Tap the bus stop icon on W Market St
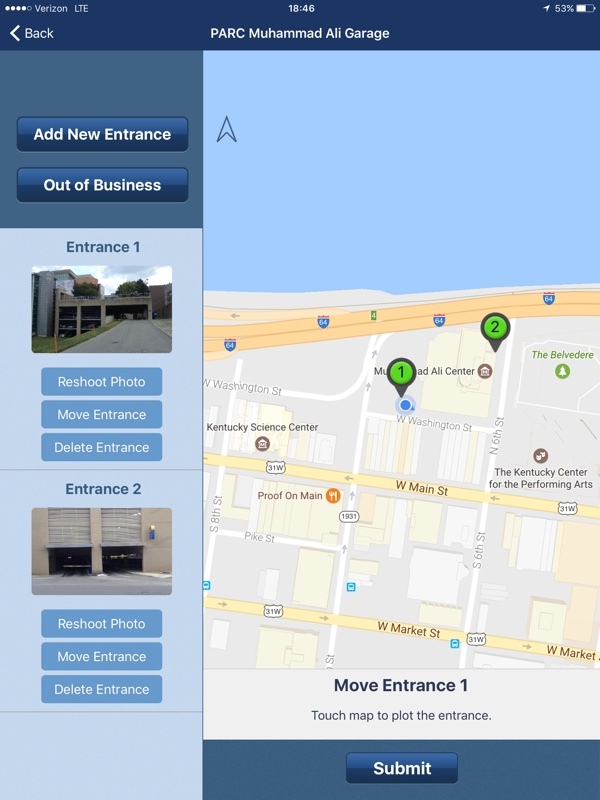The image size is (600, 800). 455,643
